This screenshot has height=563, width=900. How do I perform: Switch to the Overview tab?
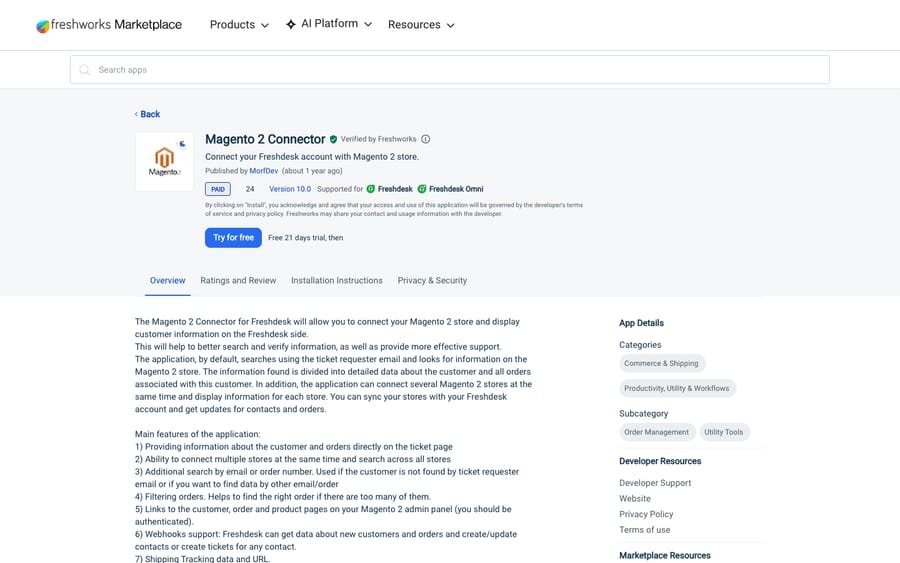click(x=168, y=281)
